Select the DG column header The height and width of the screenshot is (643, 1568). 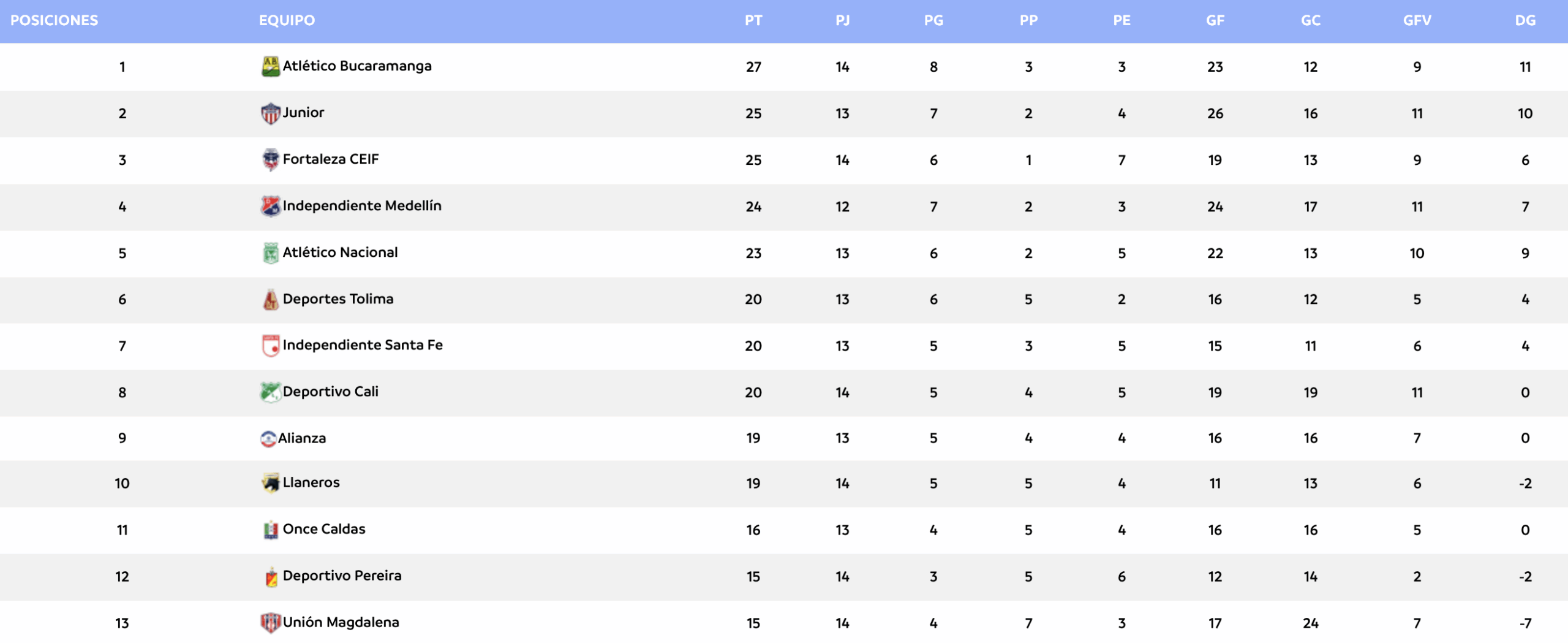pyautogui.click(x=1525, y=20)
